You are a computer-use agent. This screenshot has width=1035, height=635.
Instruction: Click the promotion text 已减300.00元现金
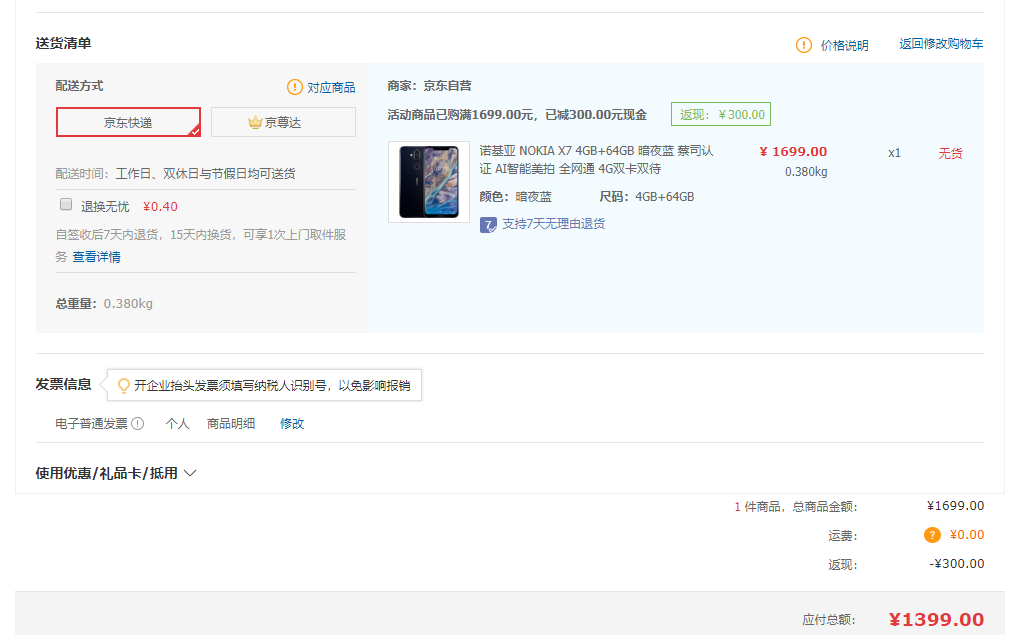point(596,115)
